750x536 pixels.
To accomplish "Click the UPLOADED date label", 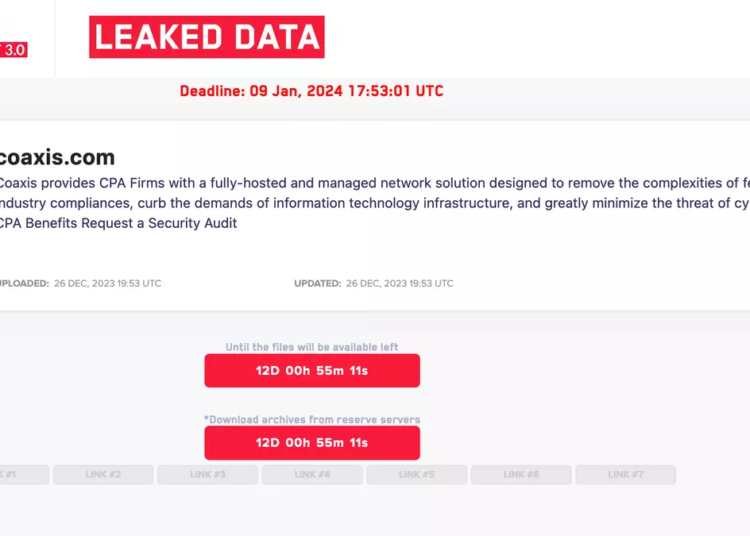I will click(24, 283).
